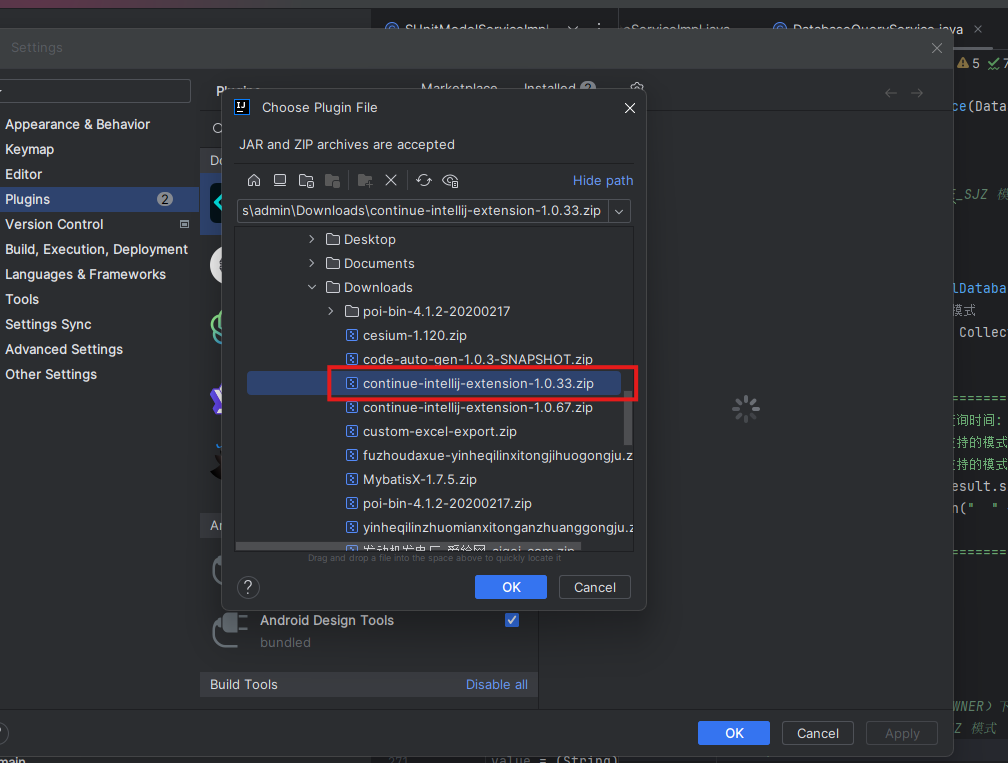Image resolution: width=1008 pixels, height=763 pixels.
Task: Select code-auto-gen-1.0.3-SNAPSHOT.zip file
Action: click(x=478, y=359)
